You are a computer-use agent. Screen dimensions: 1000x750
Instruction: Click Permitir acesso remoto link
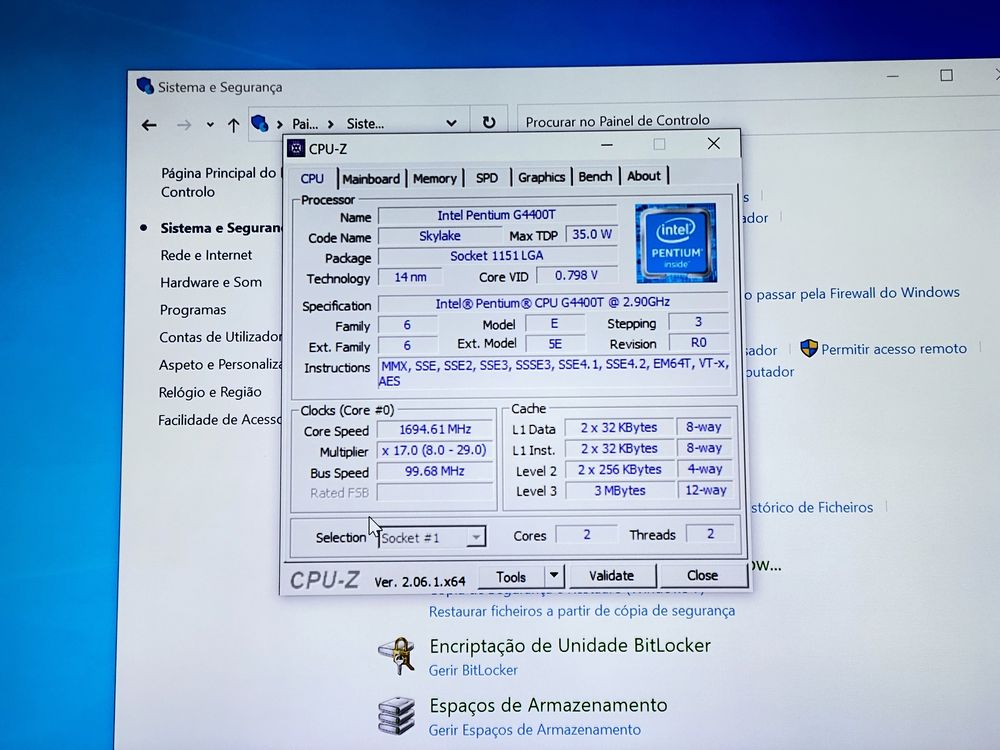coord(893,349)
